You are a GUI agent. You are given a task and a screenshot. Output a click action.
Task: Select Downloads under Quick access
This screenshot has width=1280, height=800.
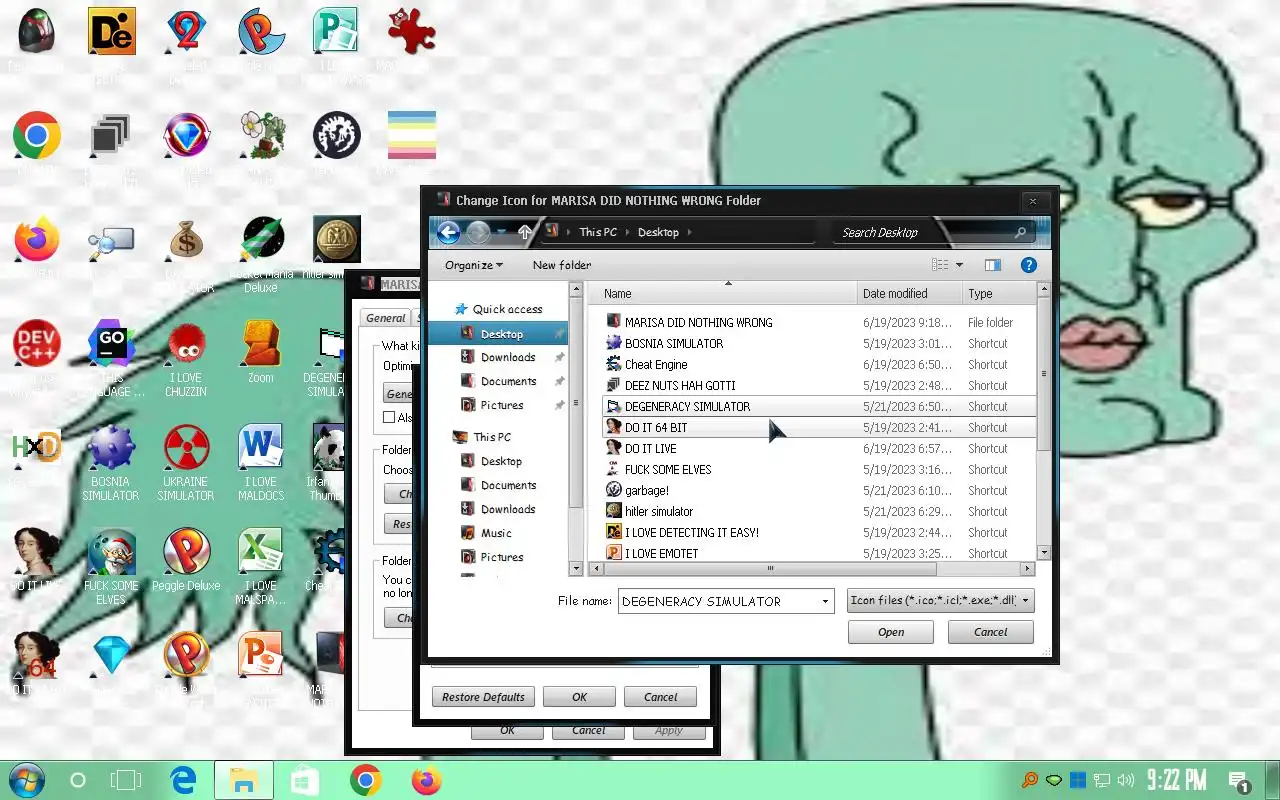tap(508, 357)
